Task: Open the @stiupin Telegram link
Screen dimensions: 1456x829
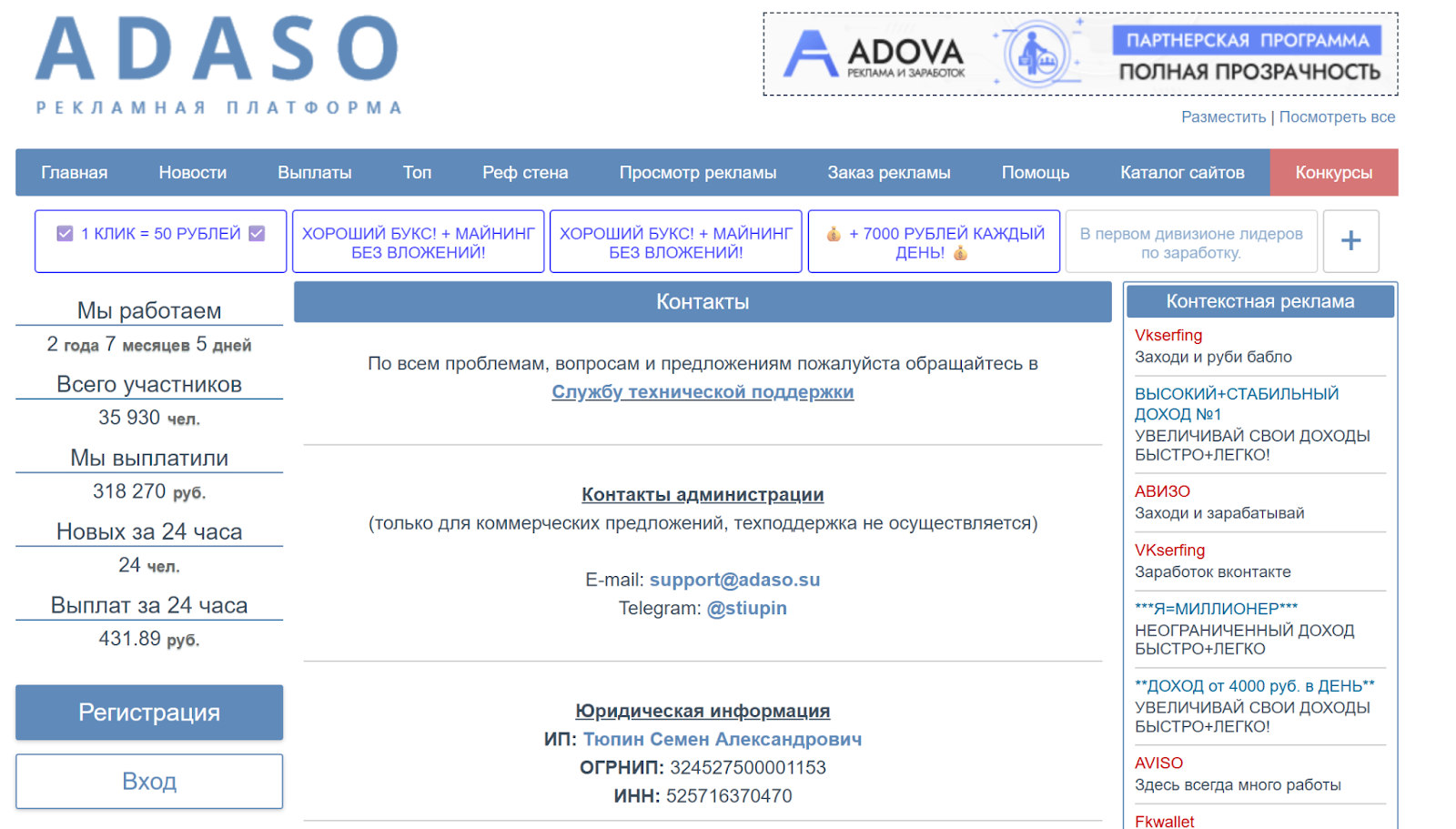Action: click(747, 608)
